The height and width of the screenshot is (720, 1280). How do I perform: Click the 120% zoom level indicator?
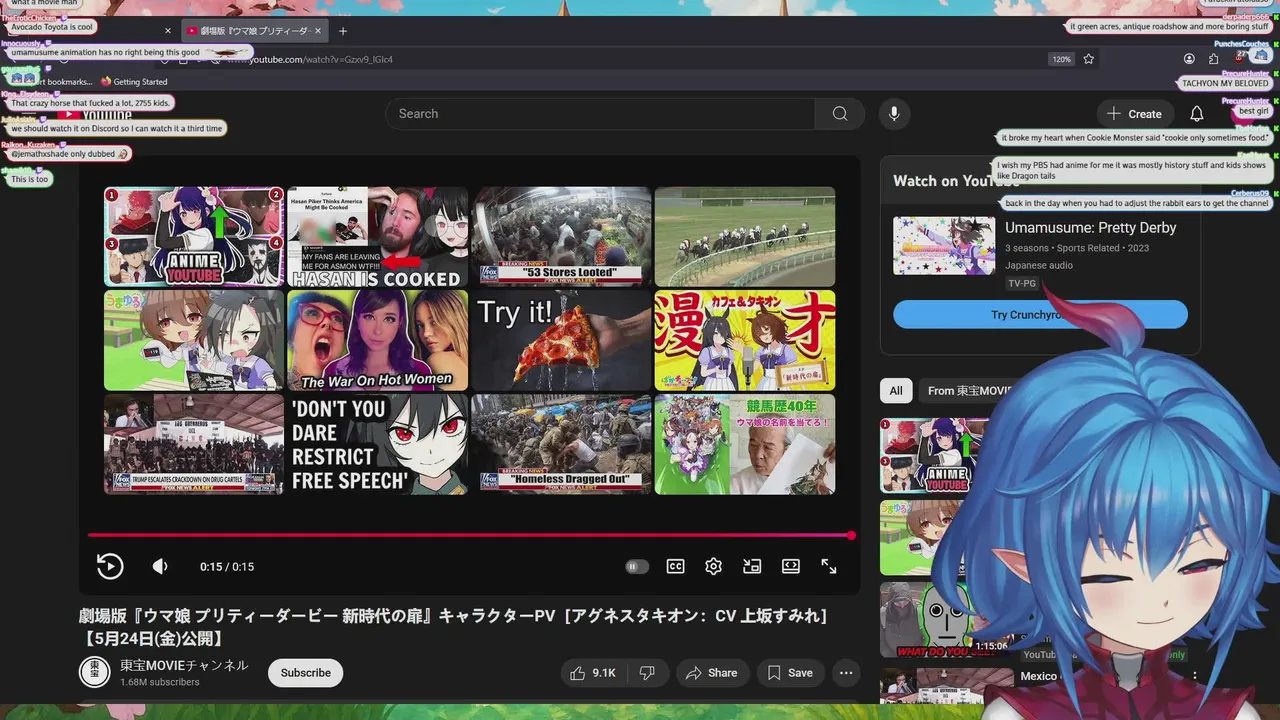1061,59
